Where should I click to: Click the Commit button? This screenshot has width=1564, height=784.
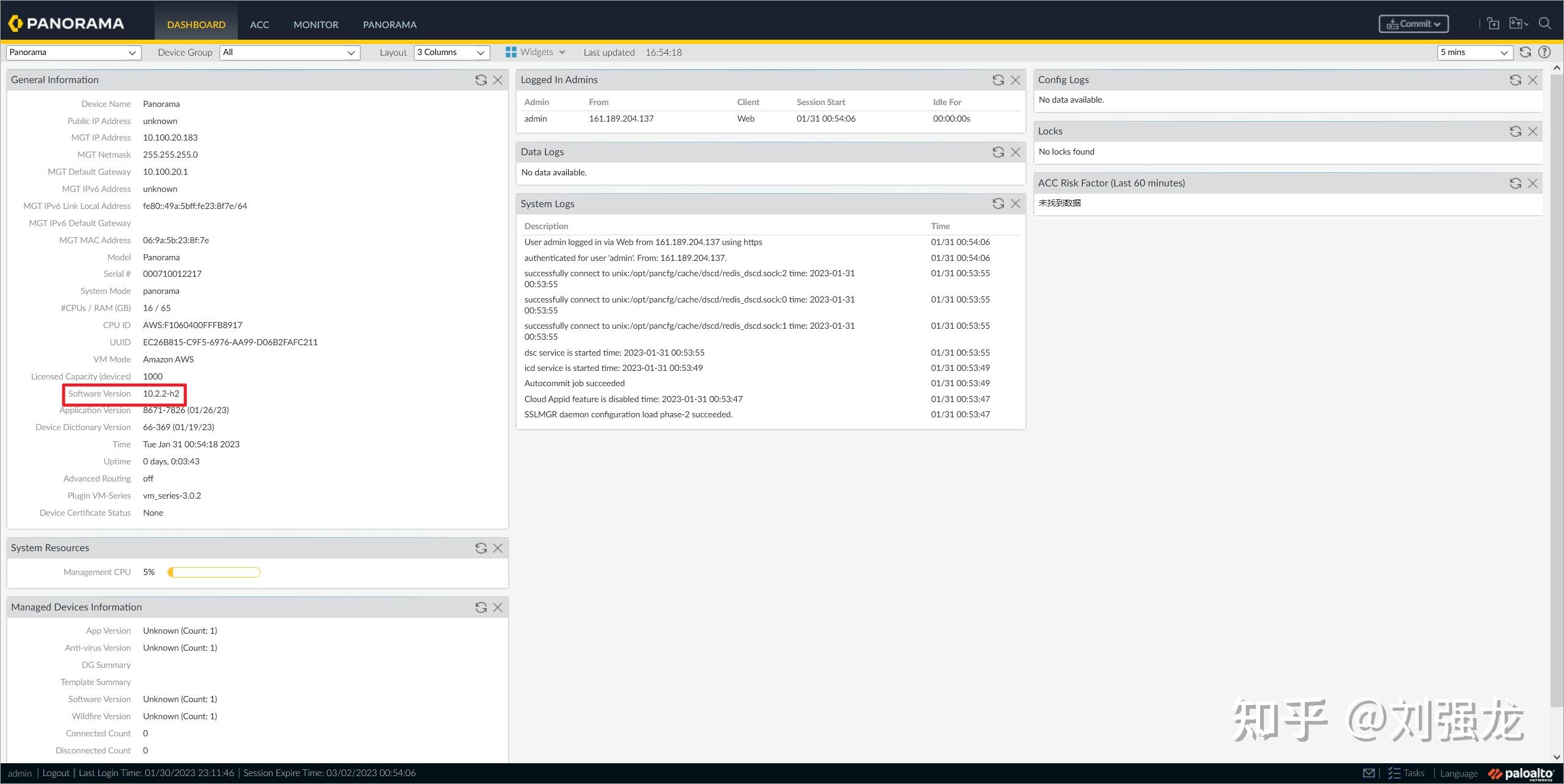coord(1413,24)
